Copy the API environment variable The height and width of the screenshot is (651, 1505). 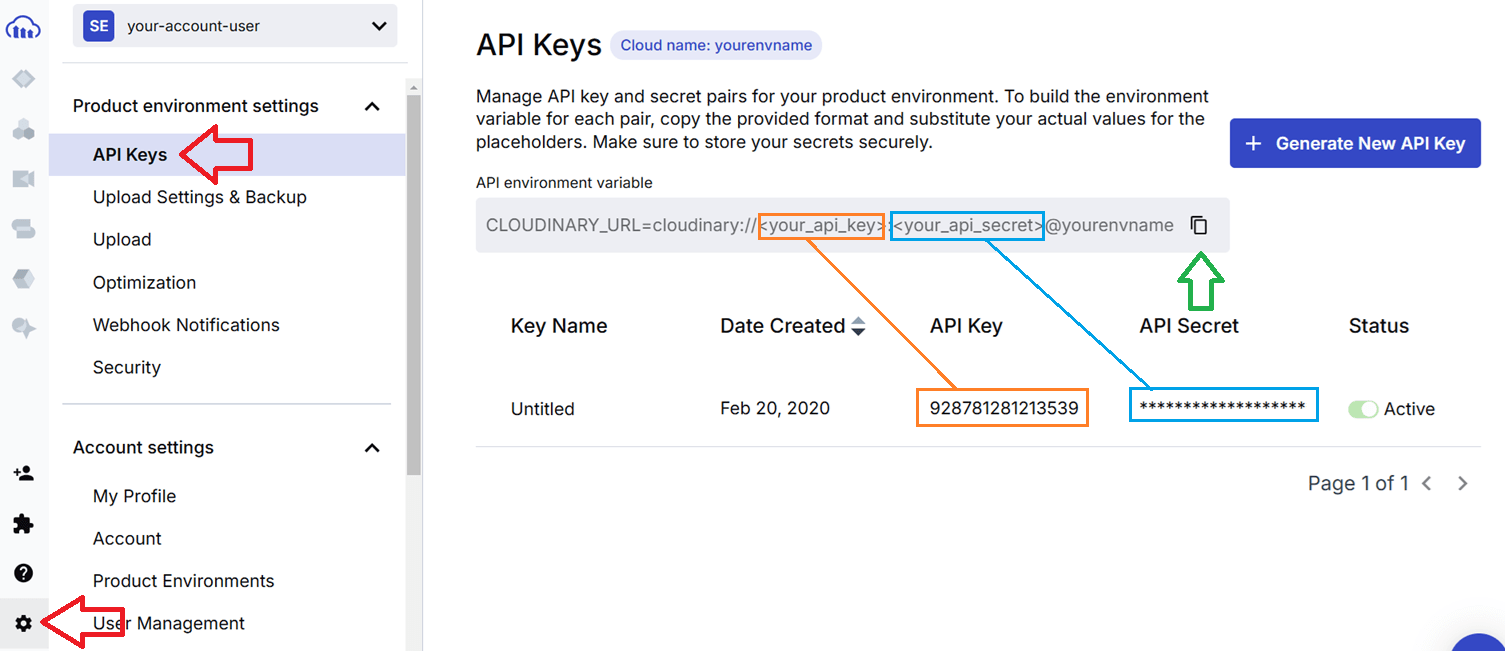(1199, 225)
